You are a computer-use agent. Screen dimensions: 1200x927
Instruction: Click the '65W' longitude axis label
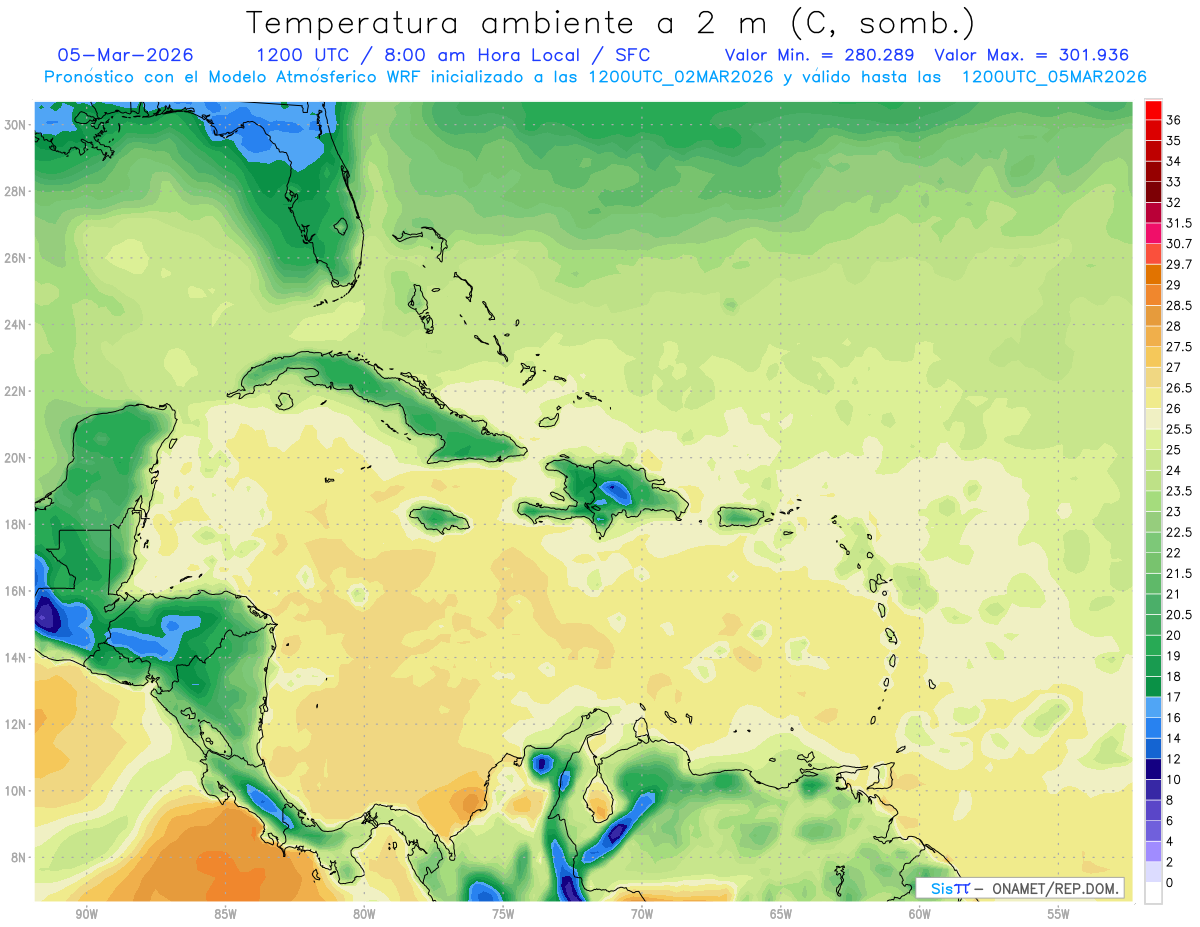pyautogui.click(x=781, y=914)
